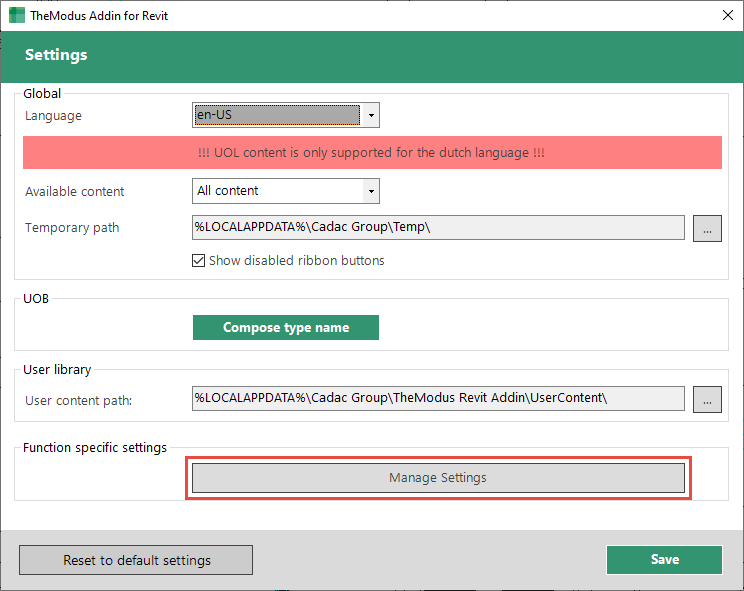Expand the Language dropdown arrow
Image resolution: width=744 pixels, height=591 pixels.
[x=371, y=115]
